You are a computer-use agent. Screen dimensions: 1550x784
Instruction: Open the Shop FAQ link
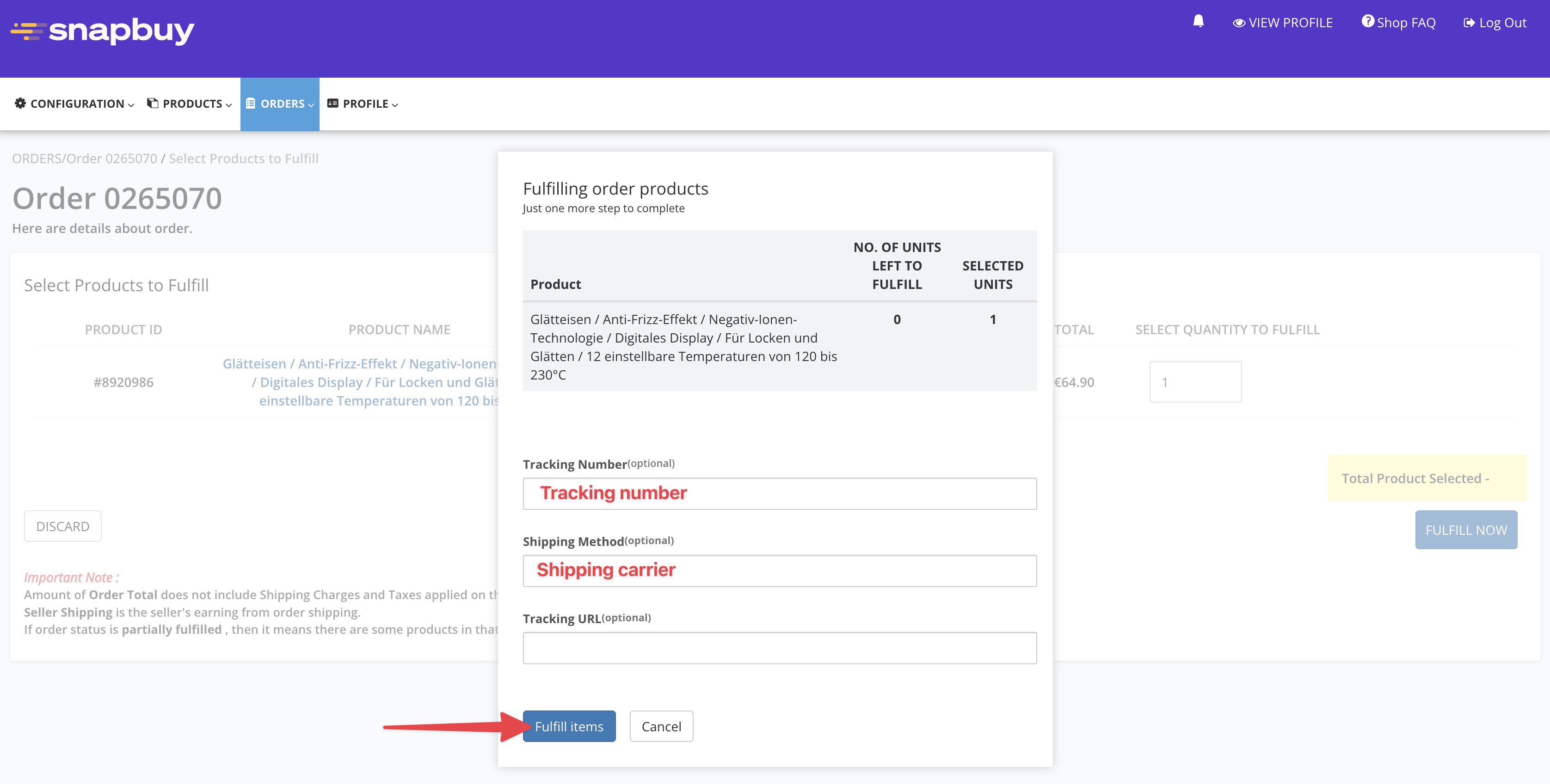click(1406, 23)
